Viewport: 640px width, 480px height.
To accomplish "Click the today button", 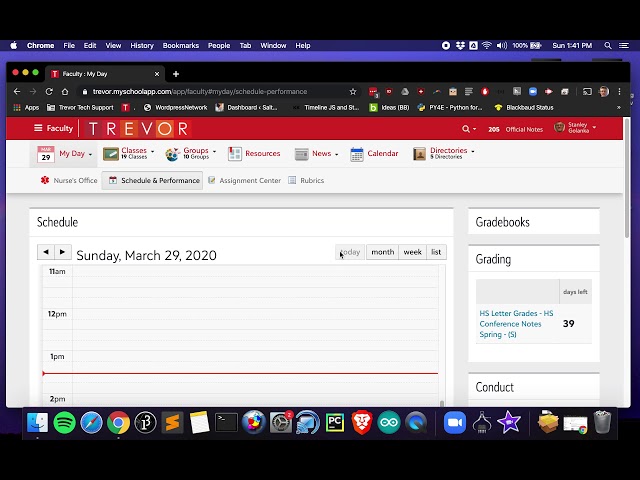I will pos(350,252).
